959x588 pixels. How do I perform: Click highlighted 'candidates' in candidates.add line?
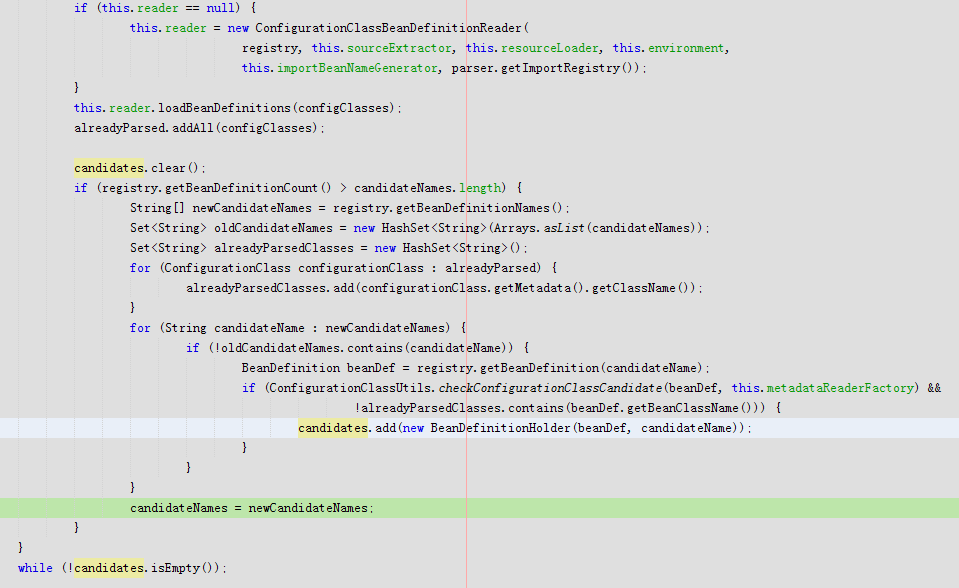click(x=333, y=428)
